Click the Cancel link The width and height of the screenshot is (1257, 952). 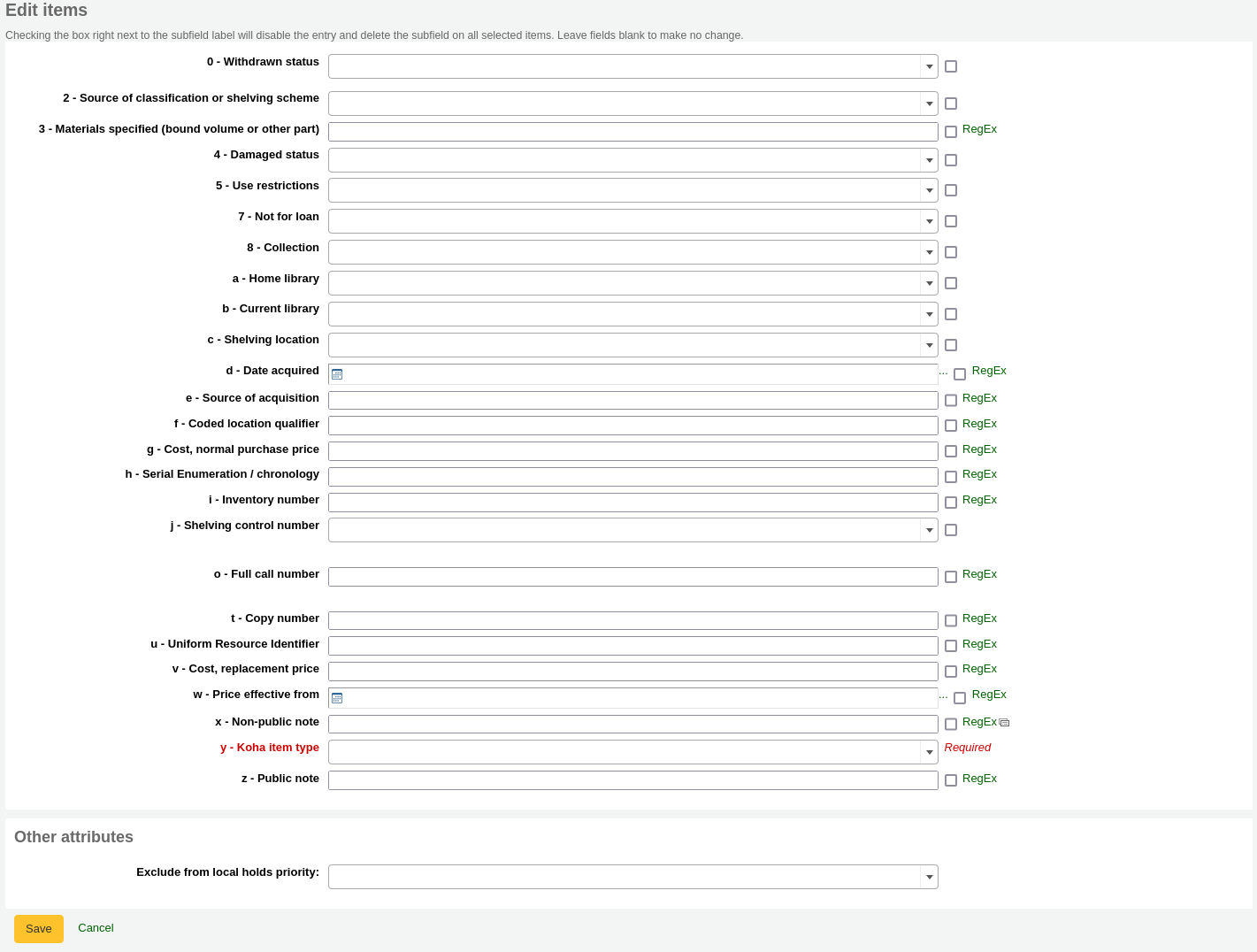[96, 928]
